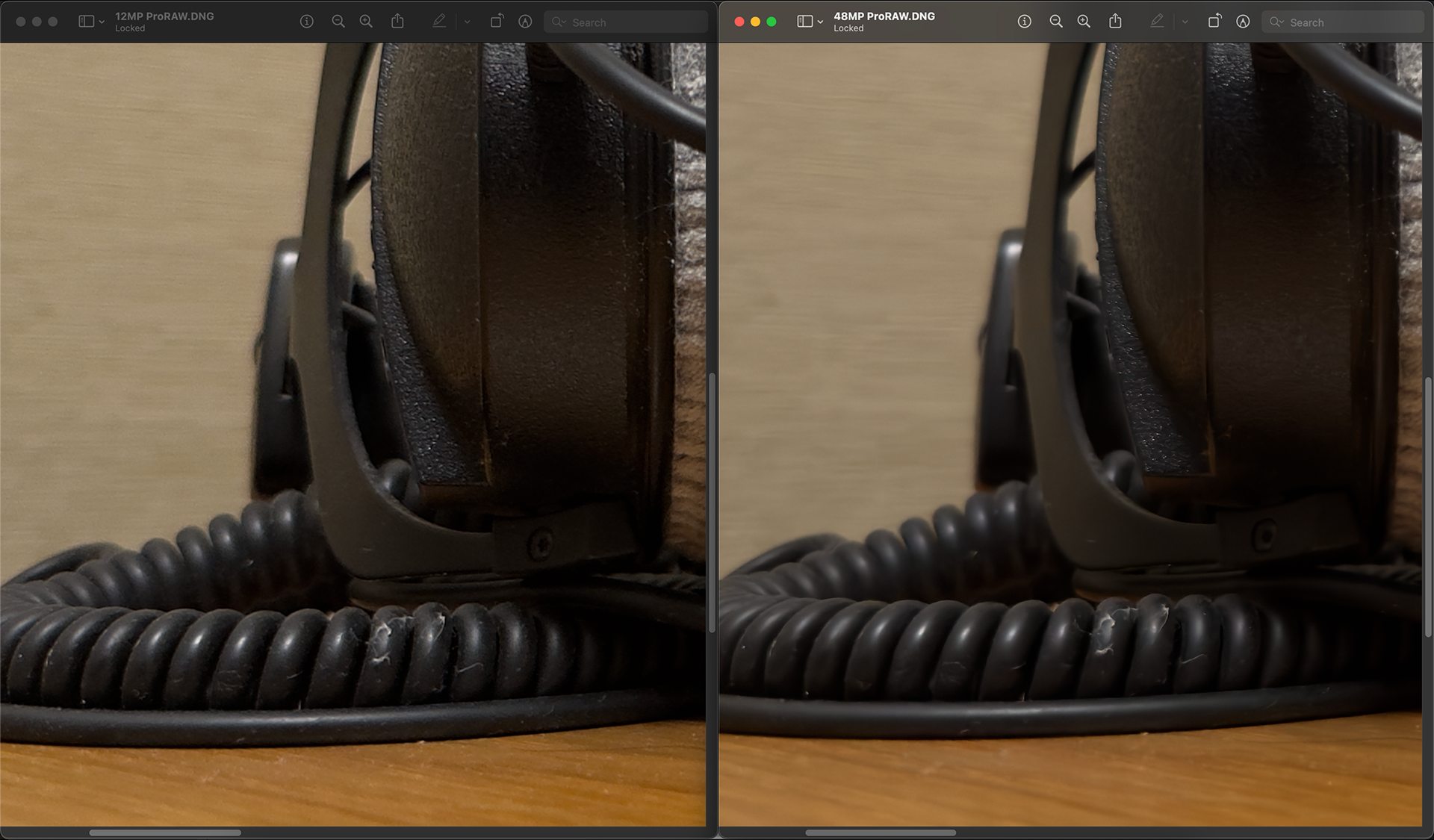Click vertical scrollbar of 12MP ProRAW window
Image resolution: width=1434 pixels, height=840 pixels.
712,503
